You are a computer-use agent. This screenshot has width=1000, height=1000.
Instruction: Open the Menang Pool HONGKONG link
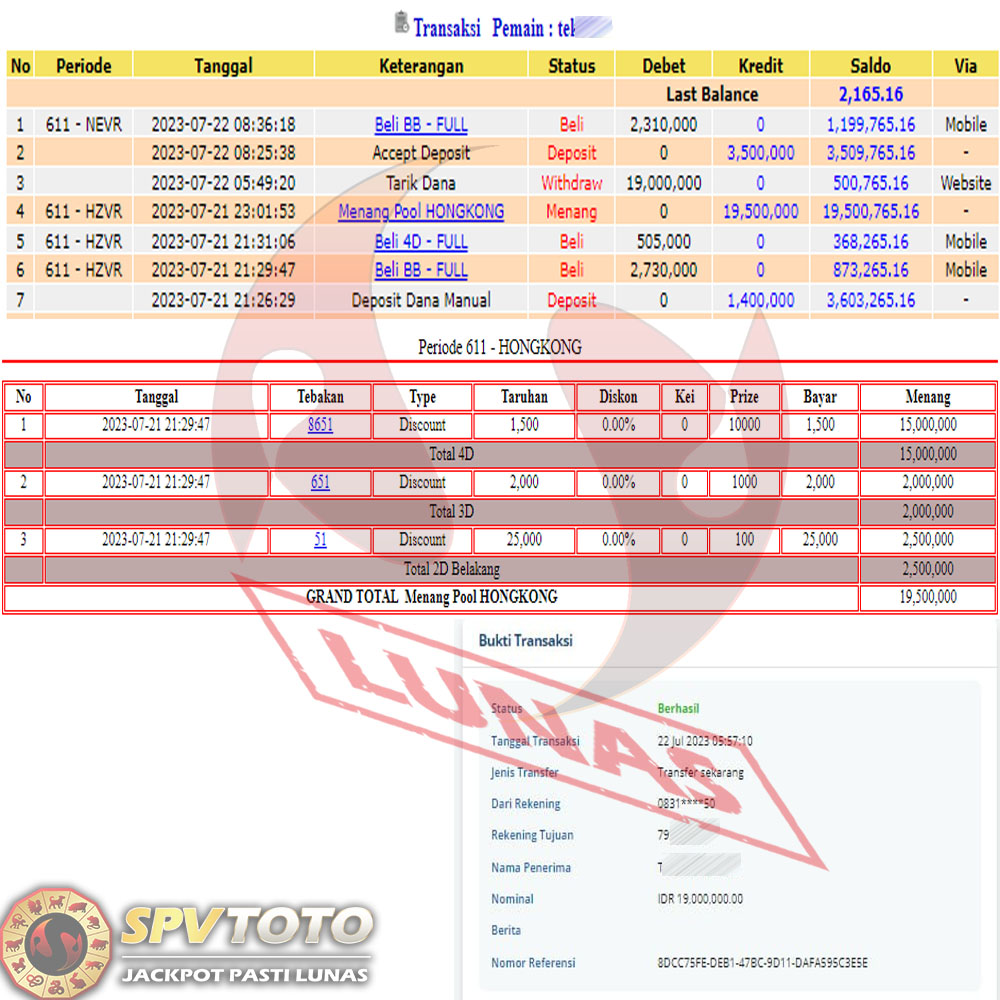click(421, 212)
